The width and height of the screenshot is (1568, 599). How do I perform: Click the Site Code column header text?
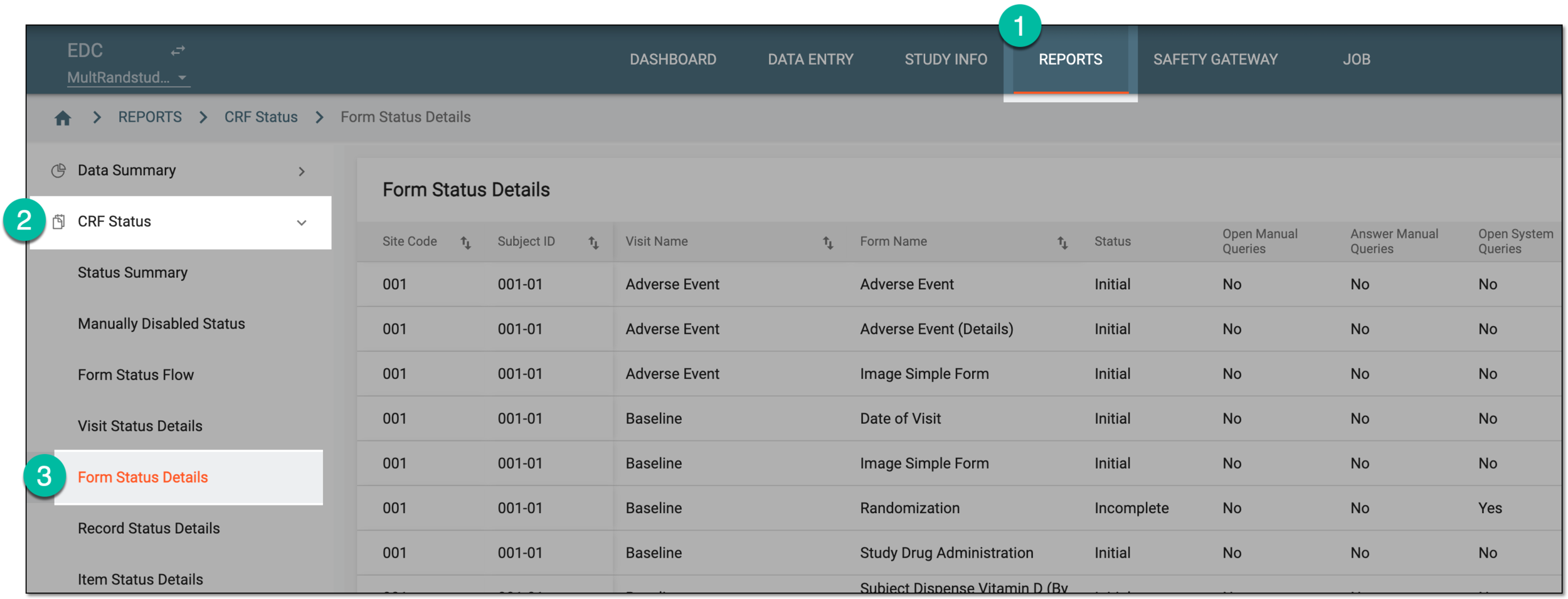point(410,241)
